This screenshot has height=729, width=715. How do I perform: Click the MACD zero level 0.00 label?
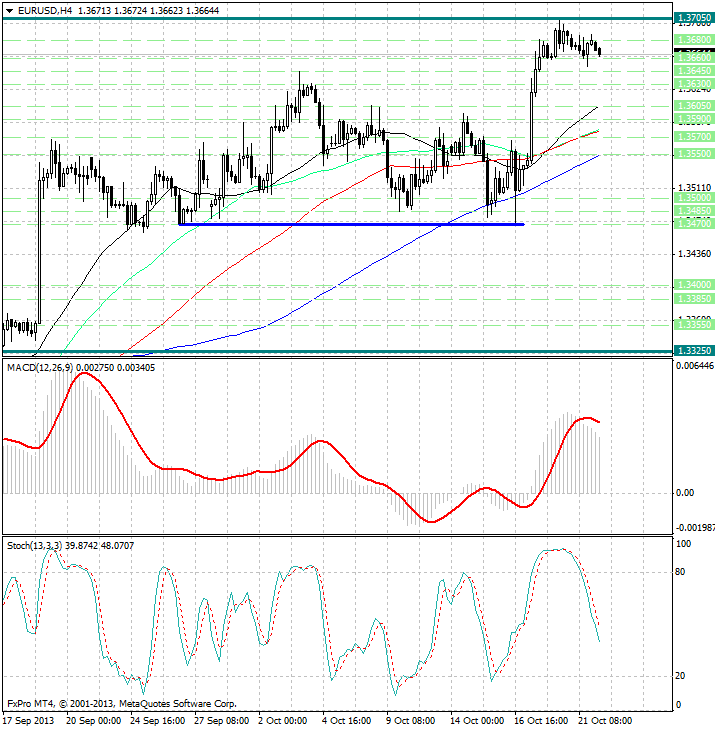[x=684, y=493]
